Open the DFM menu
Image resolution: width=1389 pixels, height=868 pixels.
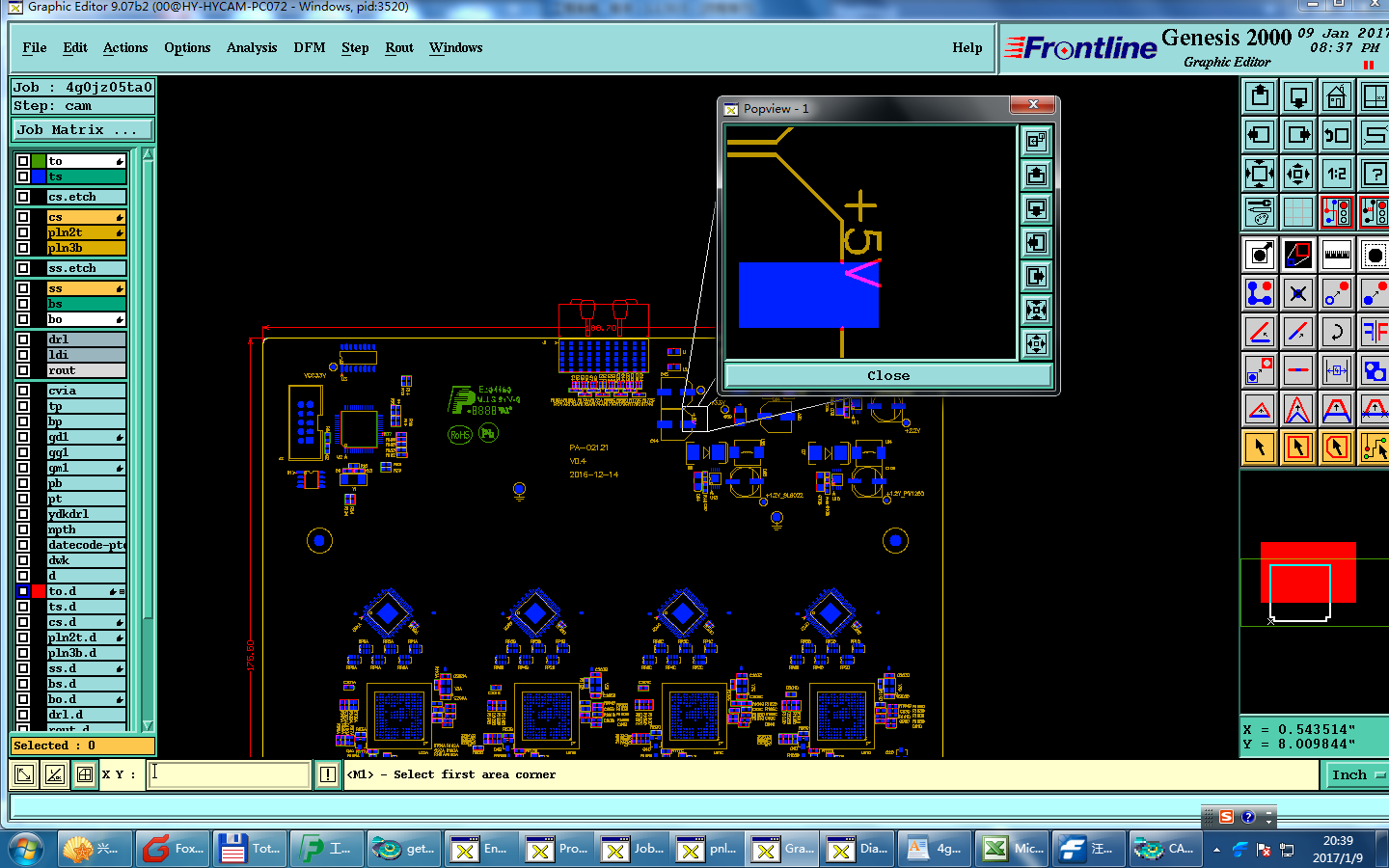pos(310,47)
